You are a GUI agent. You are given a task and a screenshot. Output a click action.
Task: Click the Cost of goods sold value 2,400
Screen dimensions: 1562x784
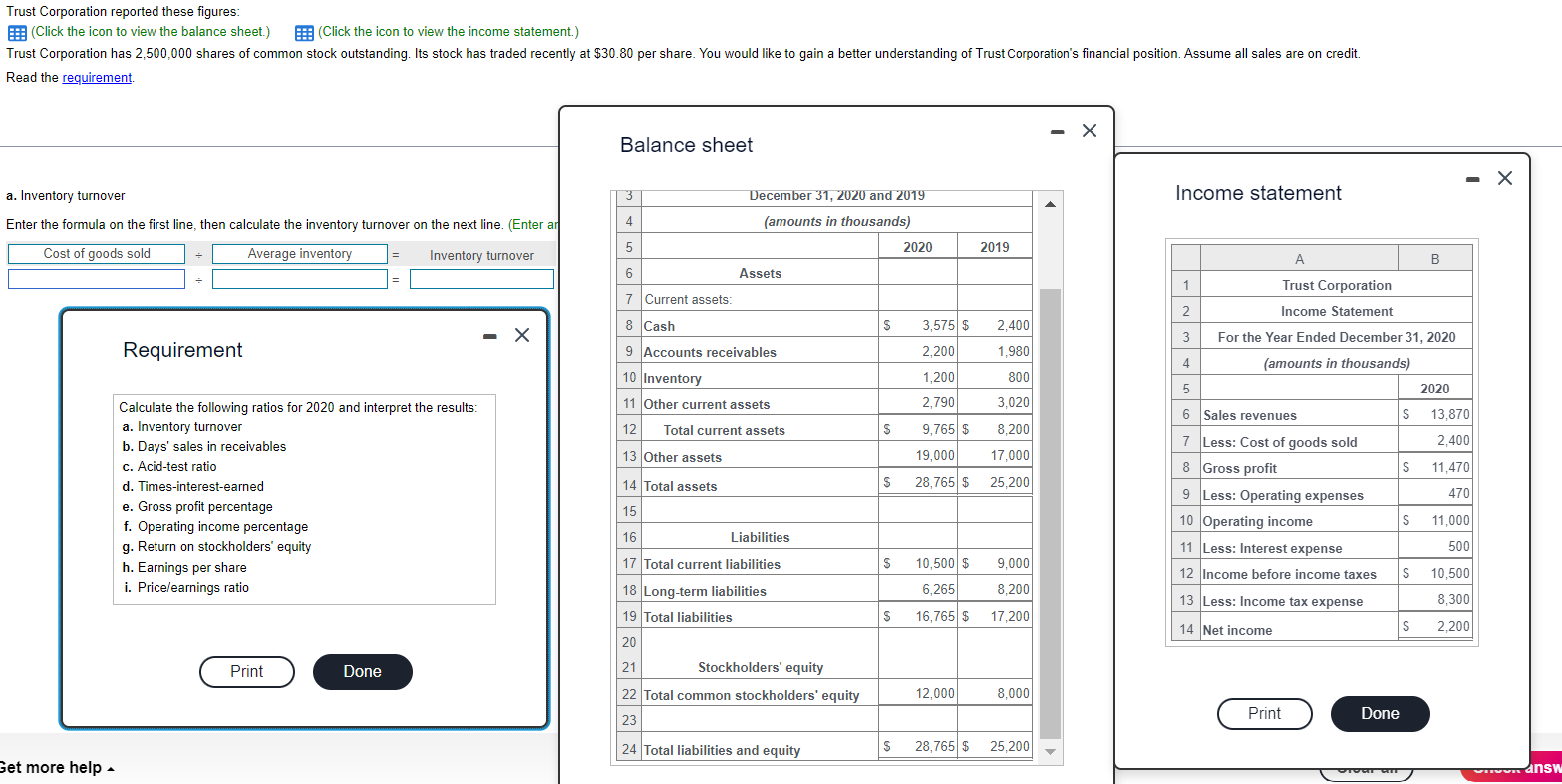[x=1453, y=441]
